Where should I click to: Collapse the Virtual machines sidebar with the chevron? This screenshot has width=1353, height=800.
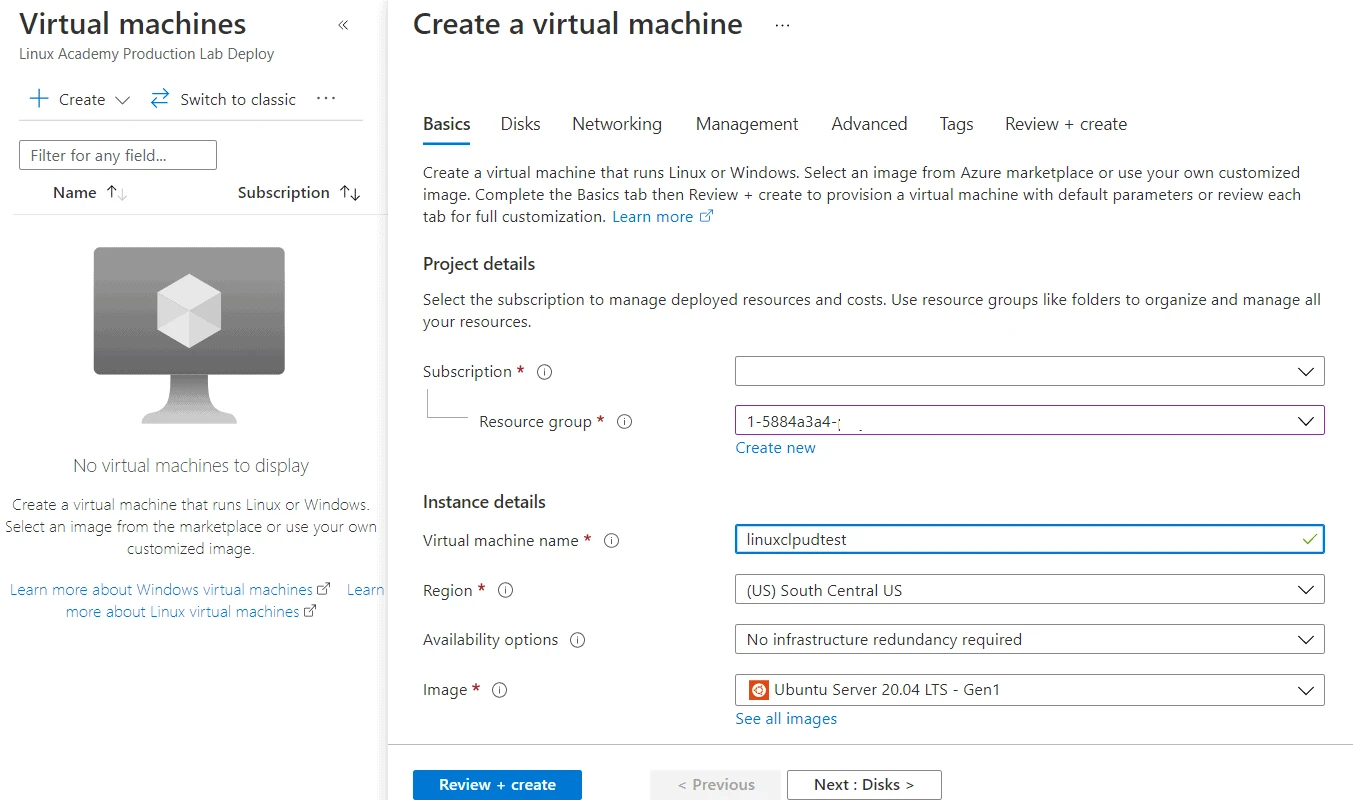coord(343,24)
